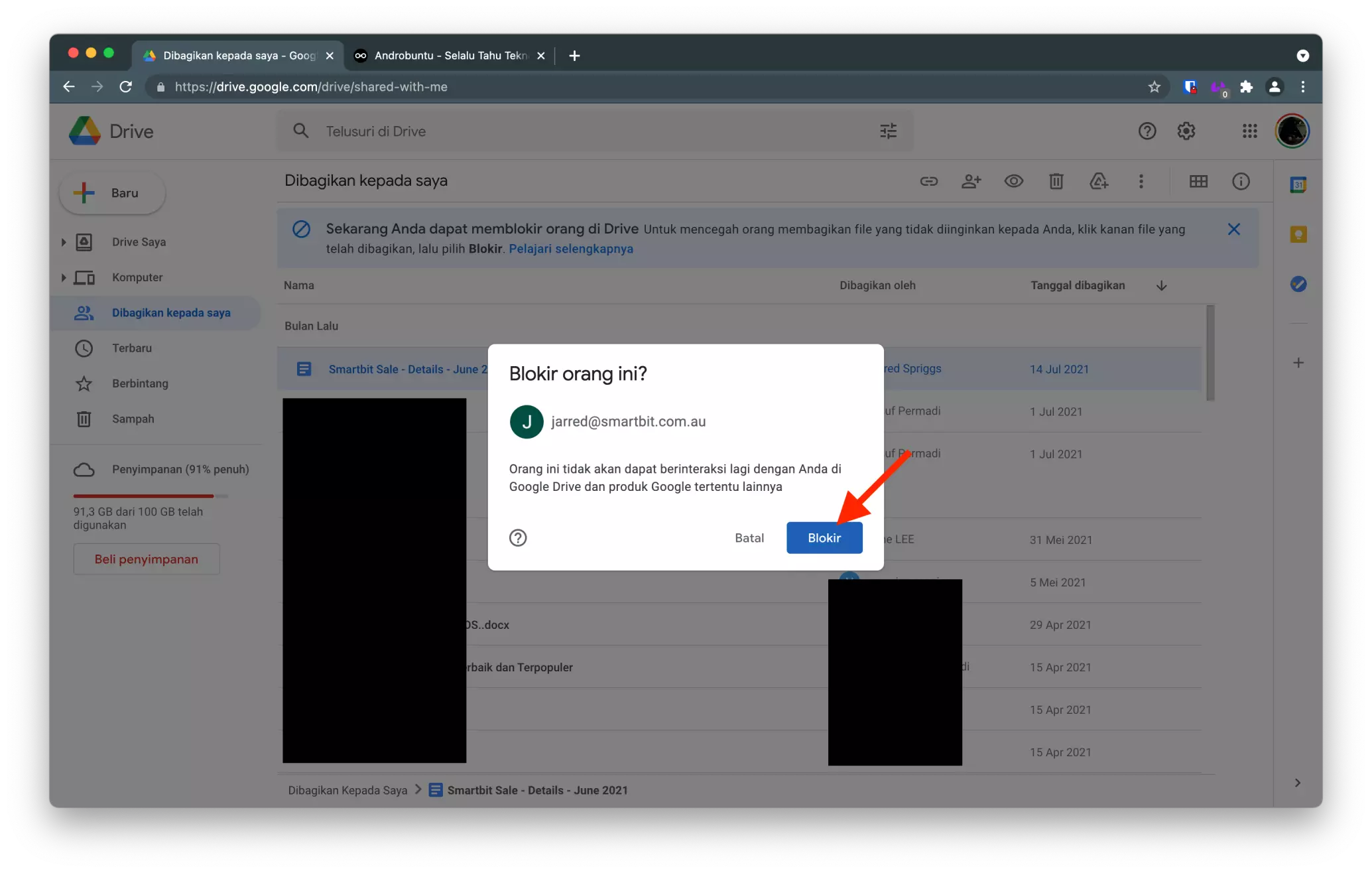
Task: Open file preview with the eye icon
Action: (1013, 181)
